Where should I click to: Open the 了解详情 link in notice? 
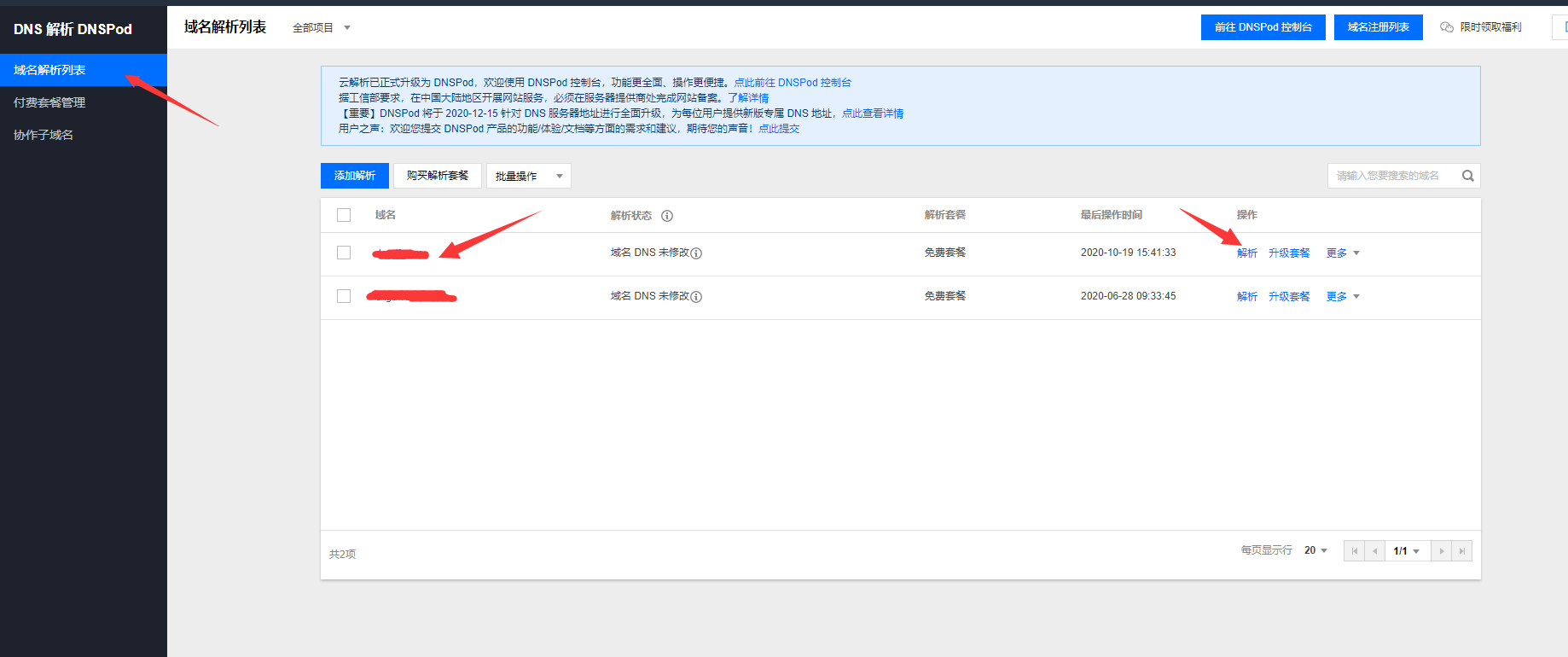coord(748,98)
